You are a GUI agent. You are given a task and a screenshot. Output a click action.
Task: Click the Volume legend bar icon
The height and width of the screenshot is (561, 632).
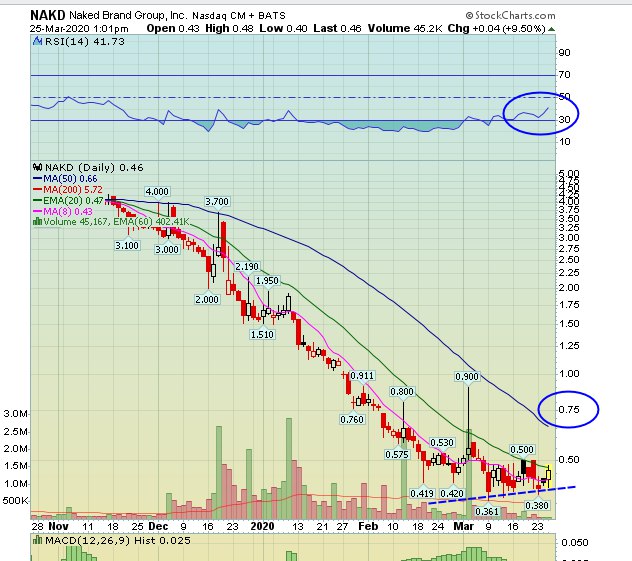coord(37,221)
